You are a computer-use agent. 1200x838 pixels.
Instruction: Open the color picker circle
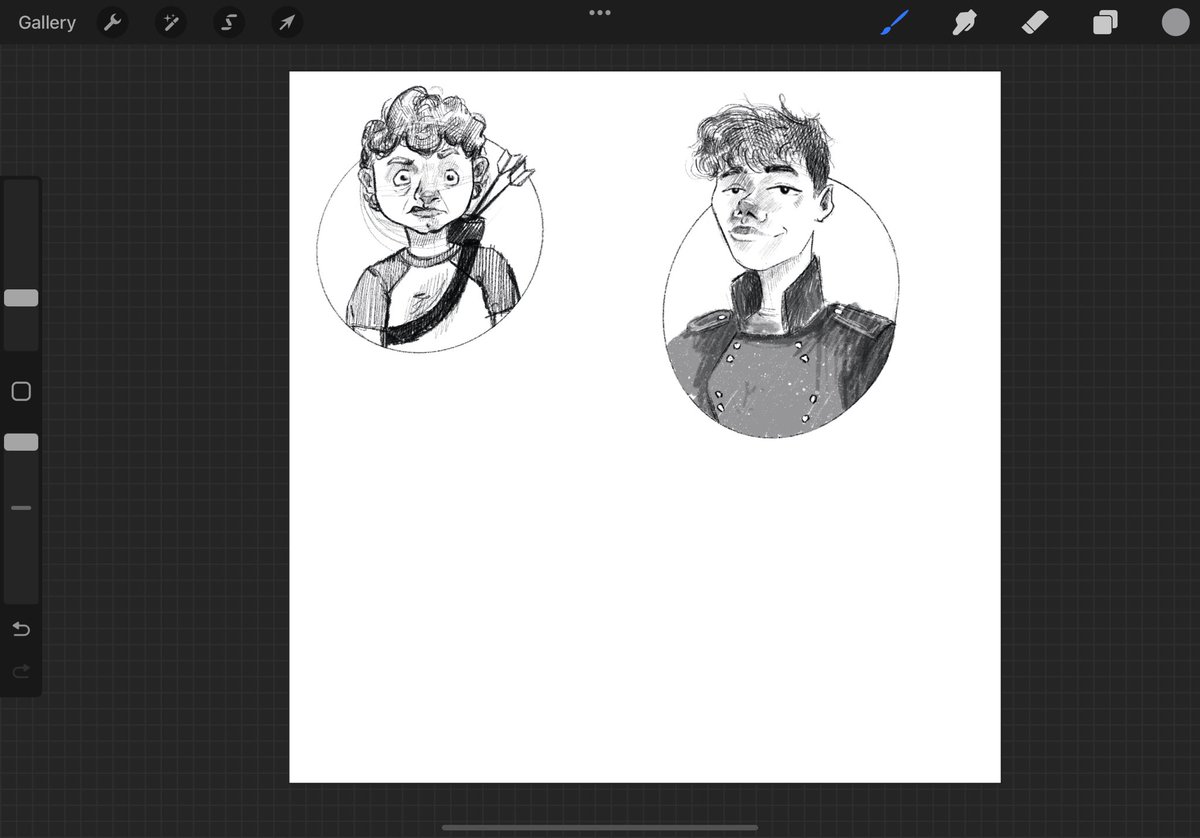(1175, 22)
